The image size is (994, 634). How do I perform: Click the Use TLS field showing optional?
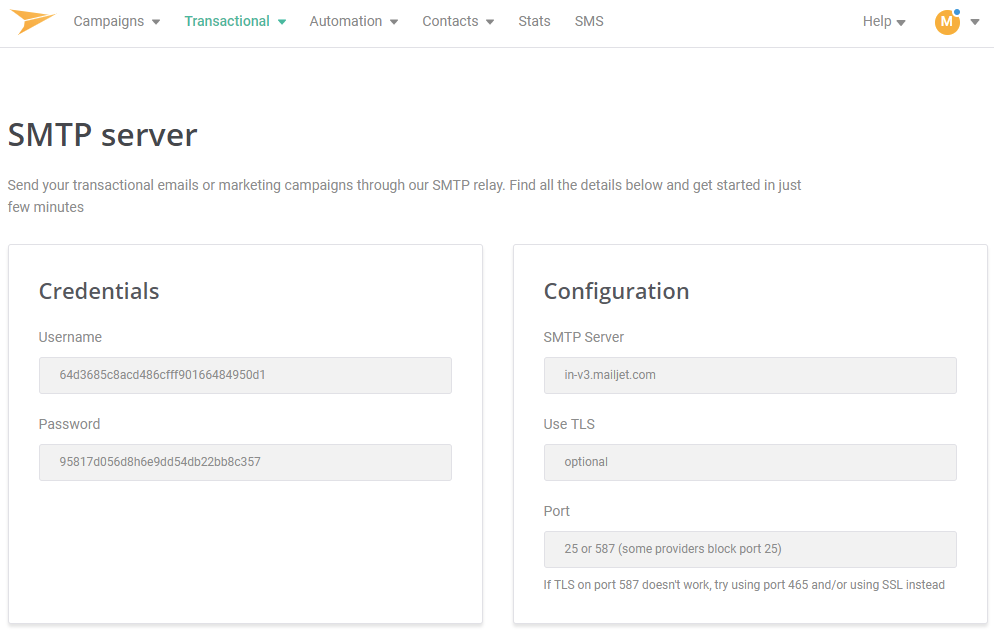[749, 462]
